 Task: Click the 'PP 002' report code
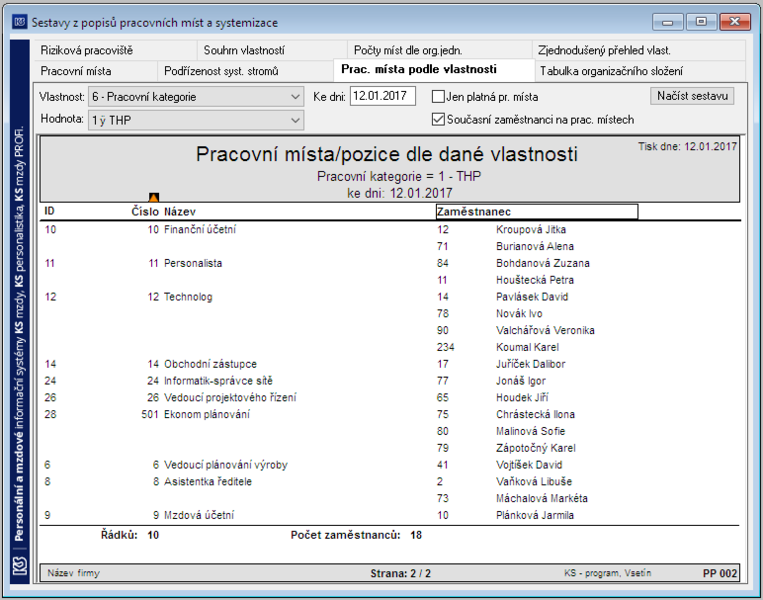click(x=720, y=573)
